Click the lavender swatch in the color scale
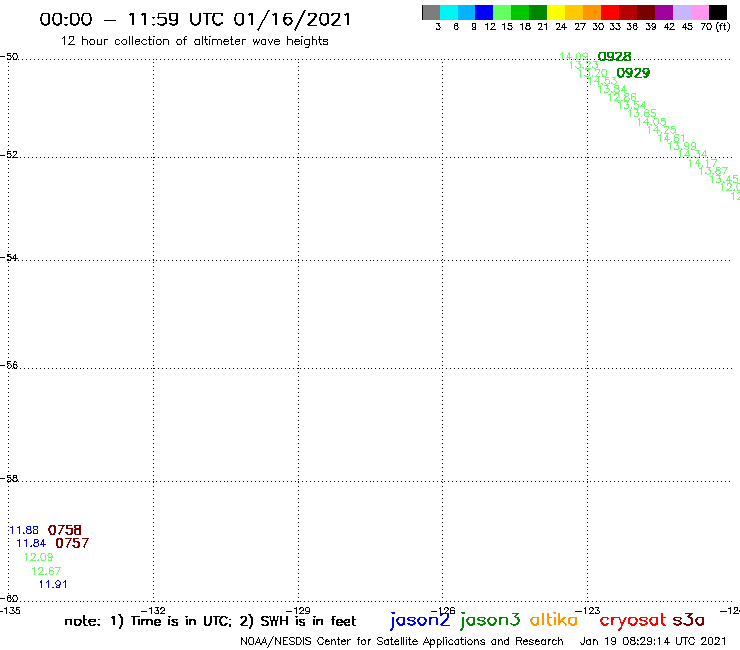 click(x=681, y=12)
